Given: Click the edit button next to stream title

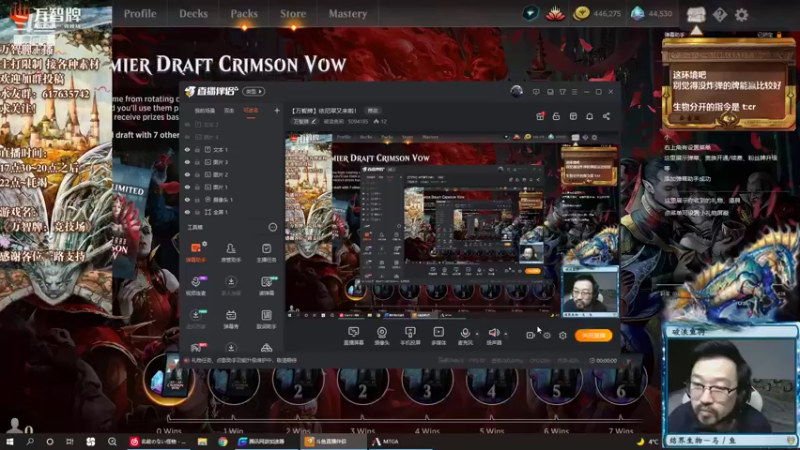Looking at the screenshot, I should click(373, 111).
